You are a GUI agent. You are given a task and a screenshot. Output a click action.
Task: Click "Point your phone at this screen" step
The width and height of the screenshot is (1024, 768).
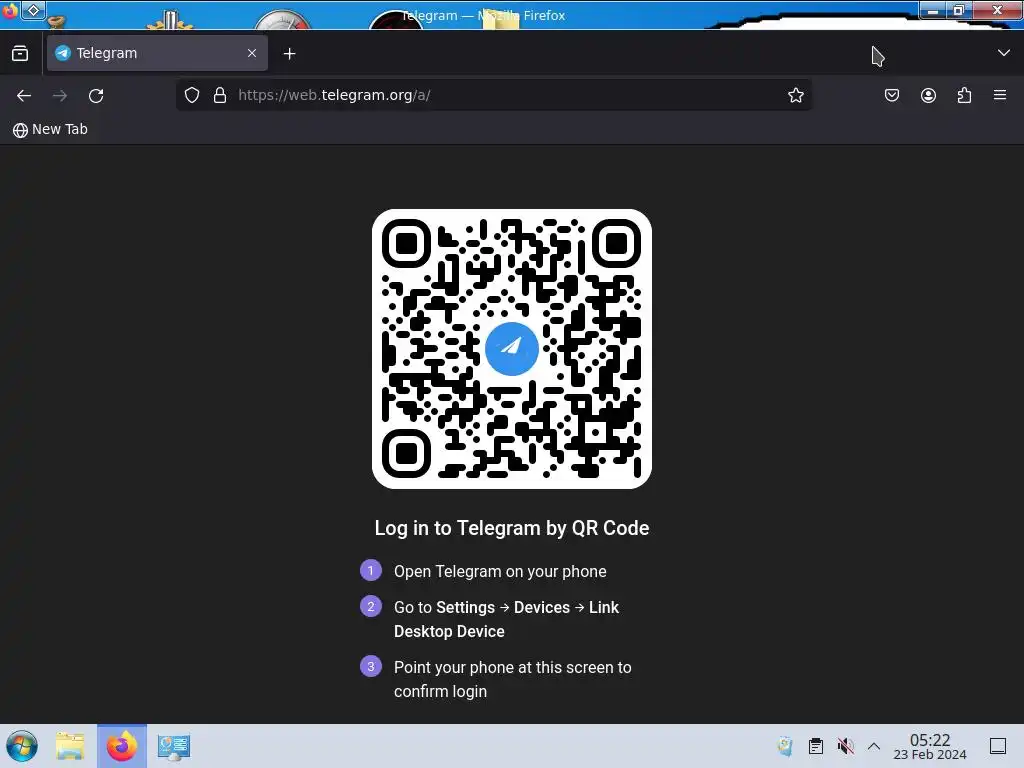[513, 679]
